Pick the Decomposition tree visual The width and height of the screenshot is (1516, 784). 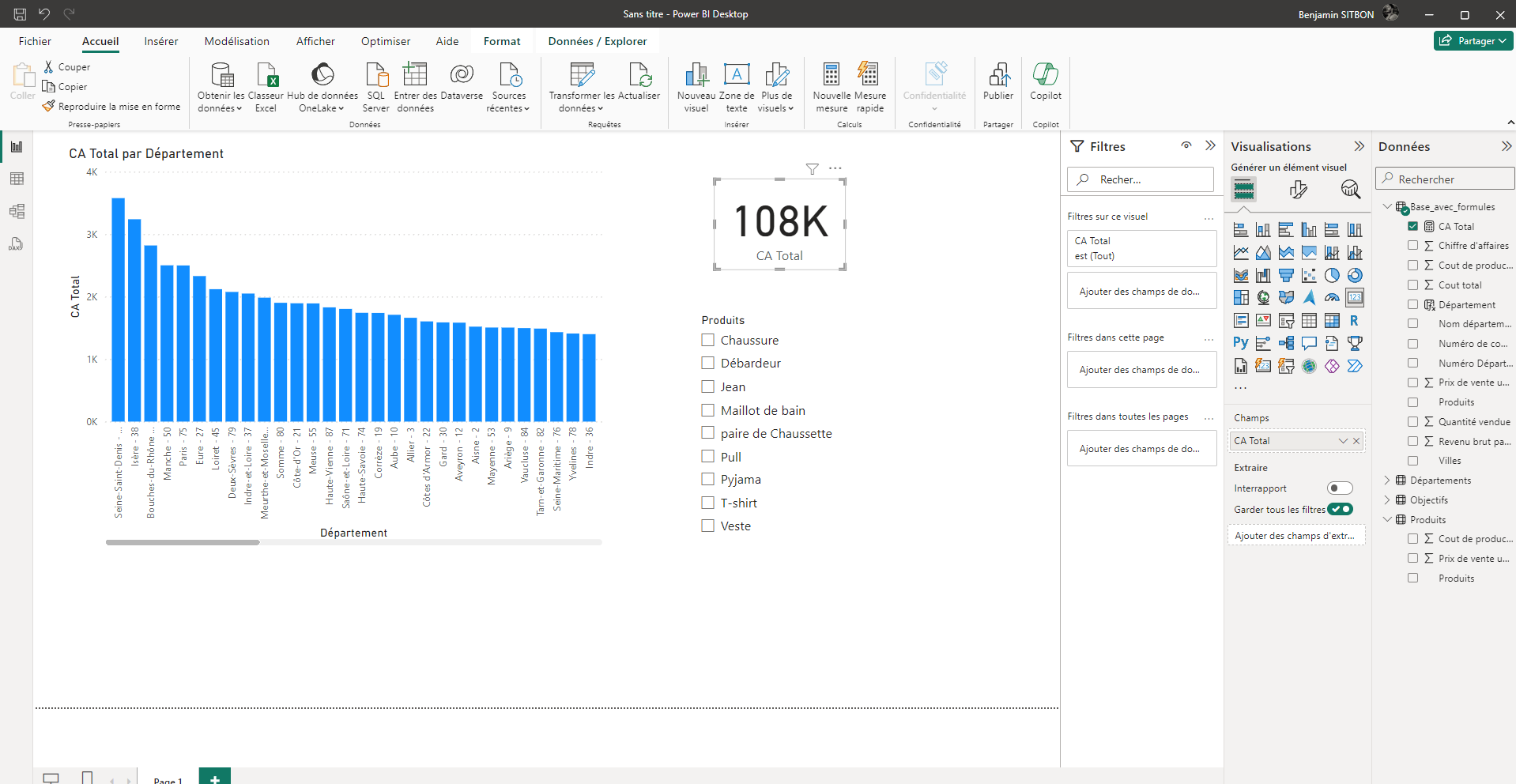click(x=1286, y=343)
